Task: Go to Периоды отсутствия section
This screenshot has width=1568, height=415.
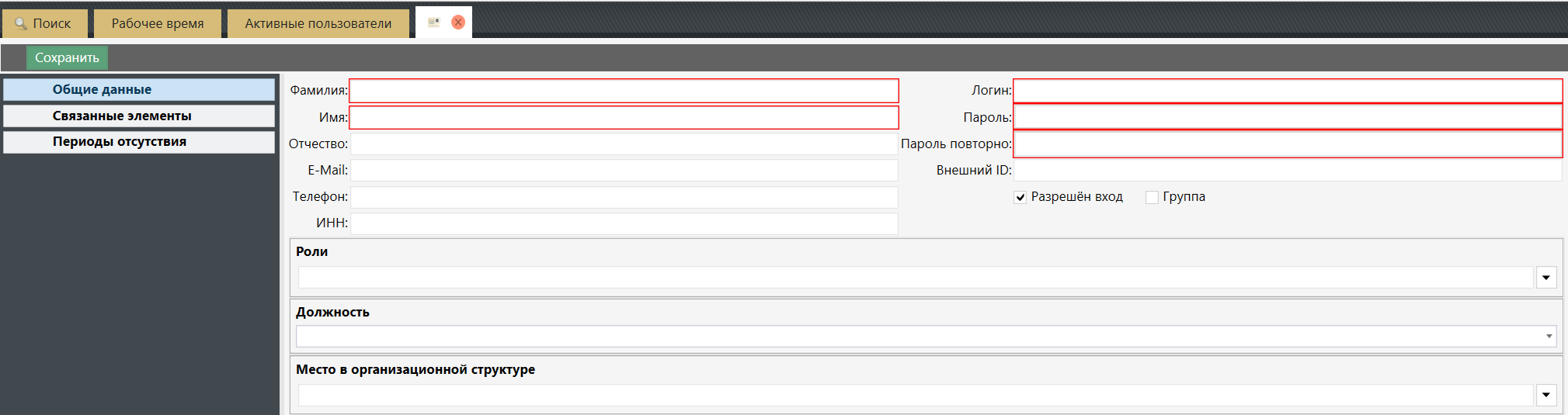Action: pos(139,142)
